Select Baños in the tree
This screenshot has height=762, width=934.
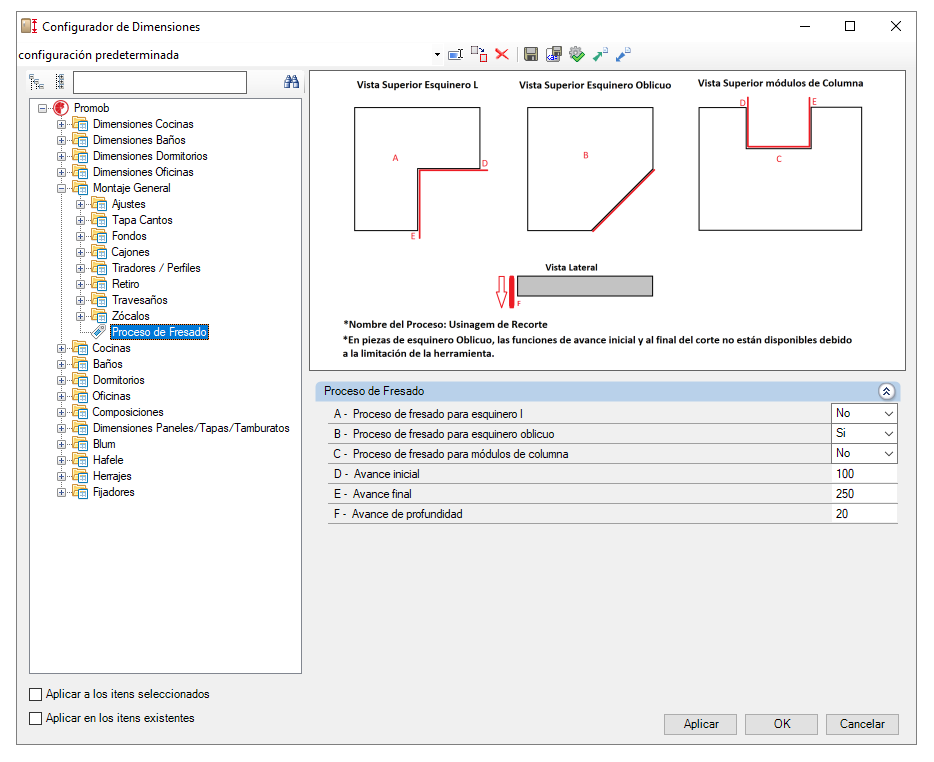coord(108,364)
